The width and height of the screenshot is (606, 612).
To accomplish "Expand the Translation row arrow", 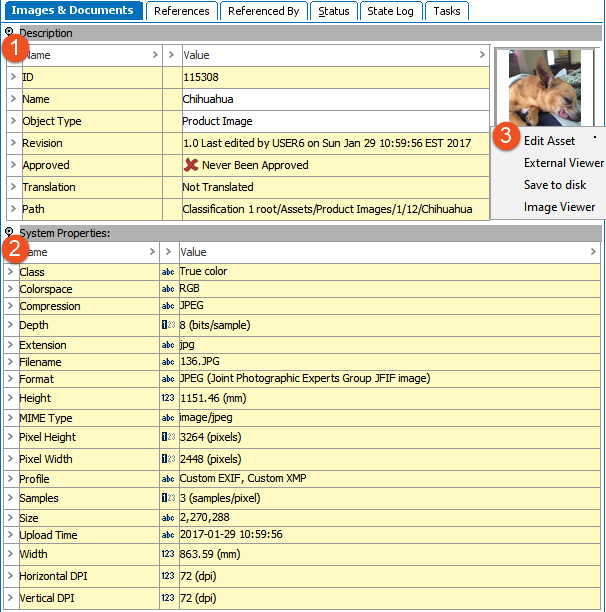I will [x=13, y=187].
